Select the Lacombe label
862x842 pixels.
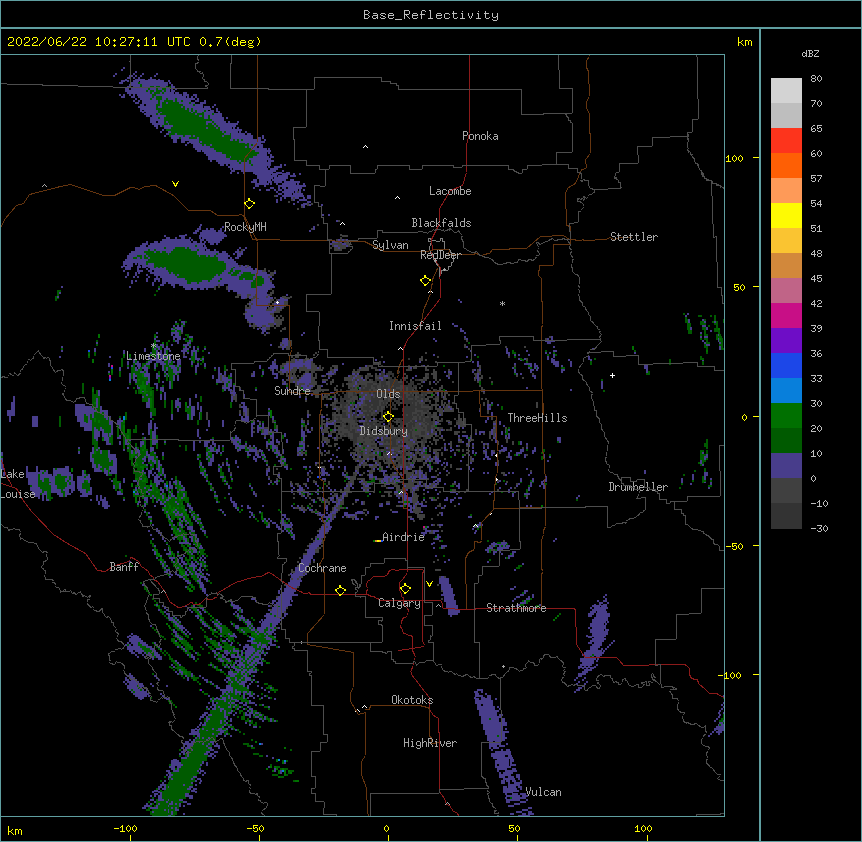(450, 191)
